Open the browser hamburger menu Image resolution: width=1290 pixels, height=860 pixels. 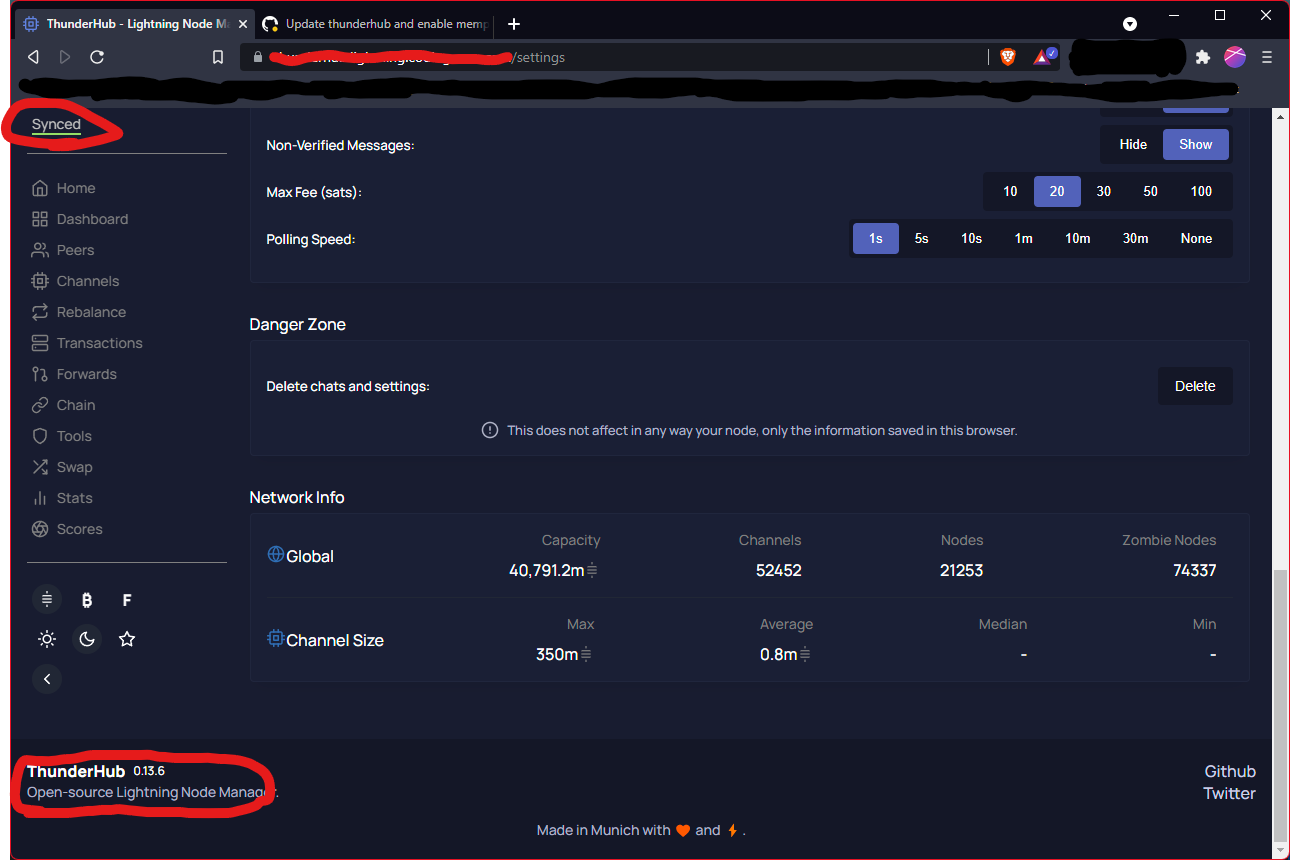click(x=1267, y=57)
